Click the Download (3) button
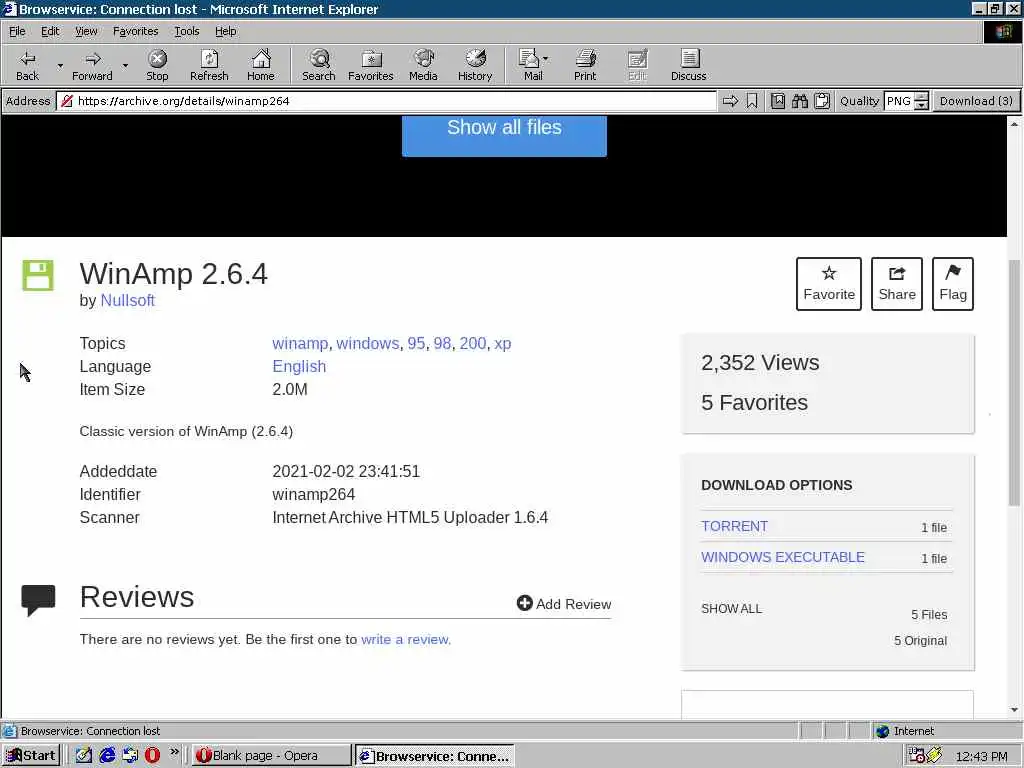Image resolution: width=1024 pixels, height=768 pixels. [976, 101]
